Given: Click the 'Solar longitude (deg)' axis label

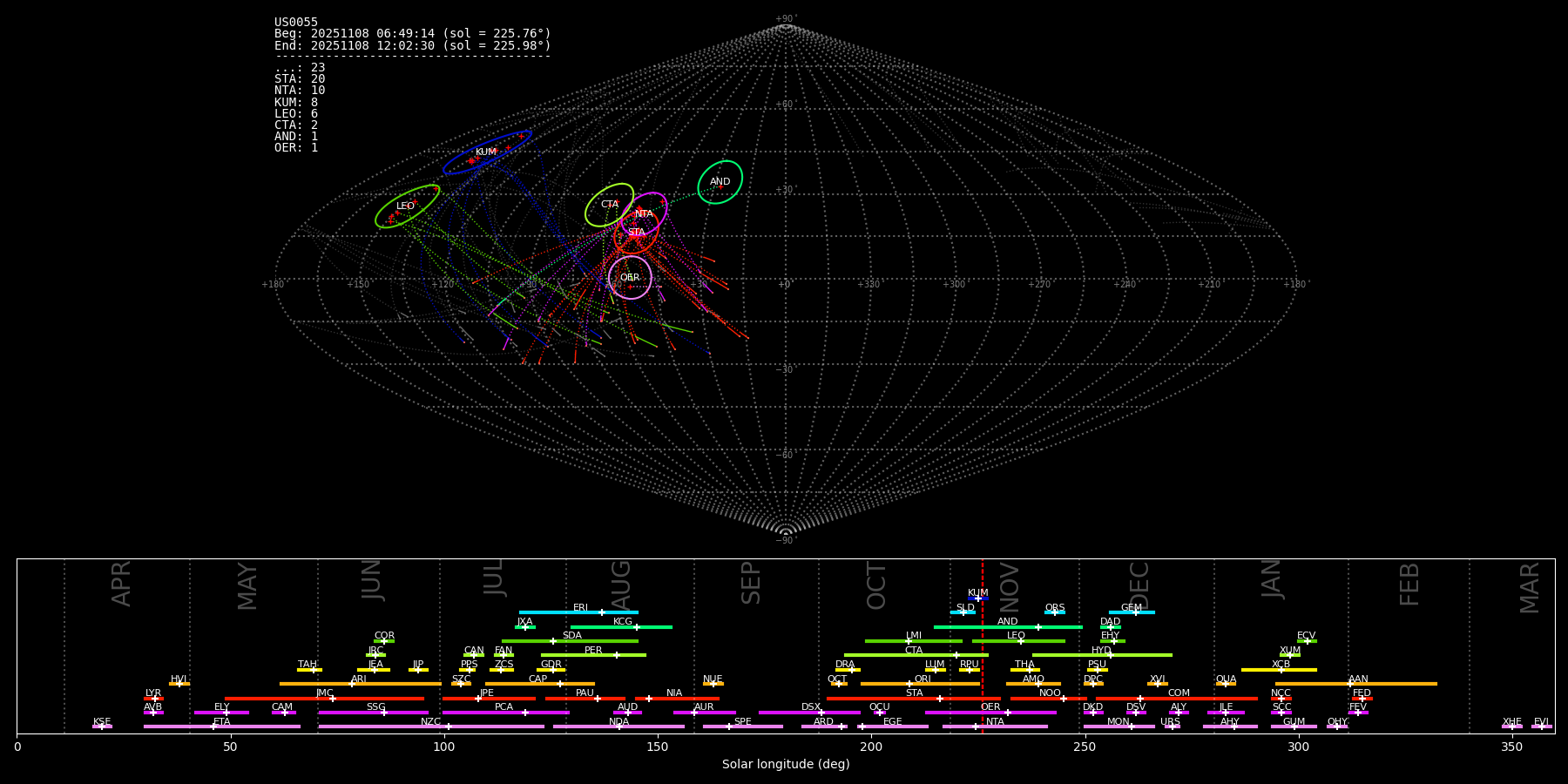Looking at the screenshot, I should point(785,764).
